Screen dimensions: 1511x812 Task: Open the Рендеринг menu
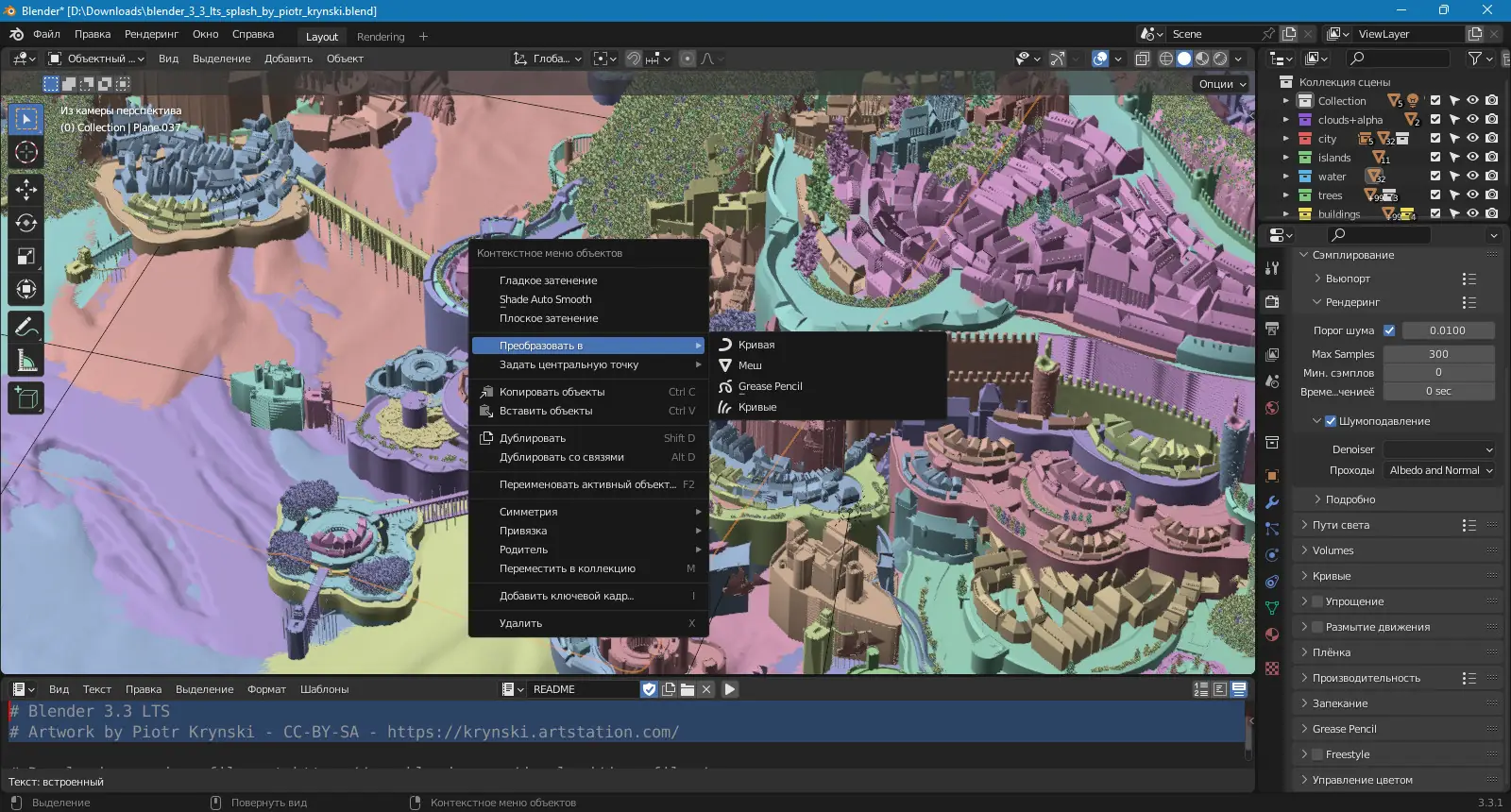tap(151, 34)
